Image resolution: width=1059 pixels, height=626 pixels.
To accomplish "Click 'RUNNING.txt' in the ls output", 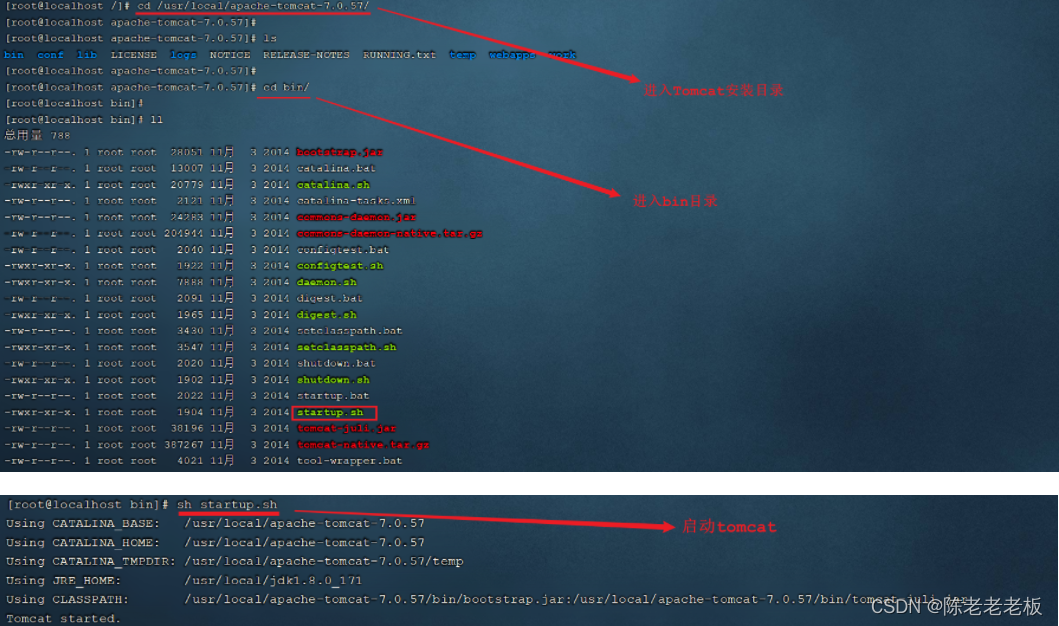I will pyautogui.click(x=399, y=55).
